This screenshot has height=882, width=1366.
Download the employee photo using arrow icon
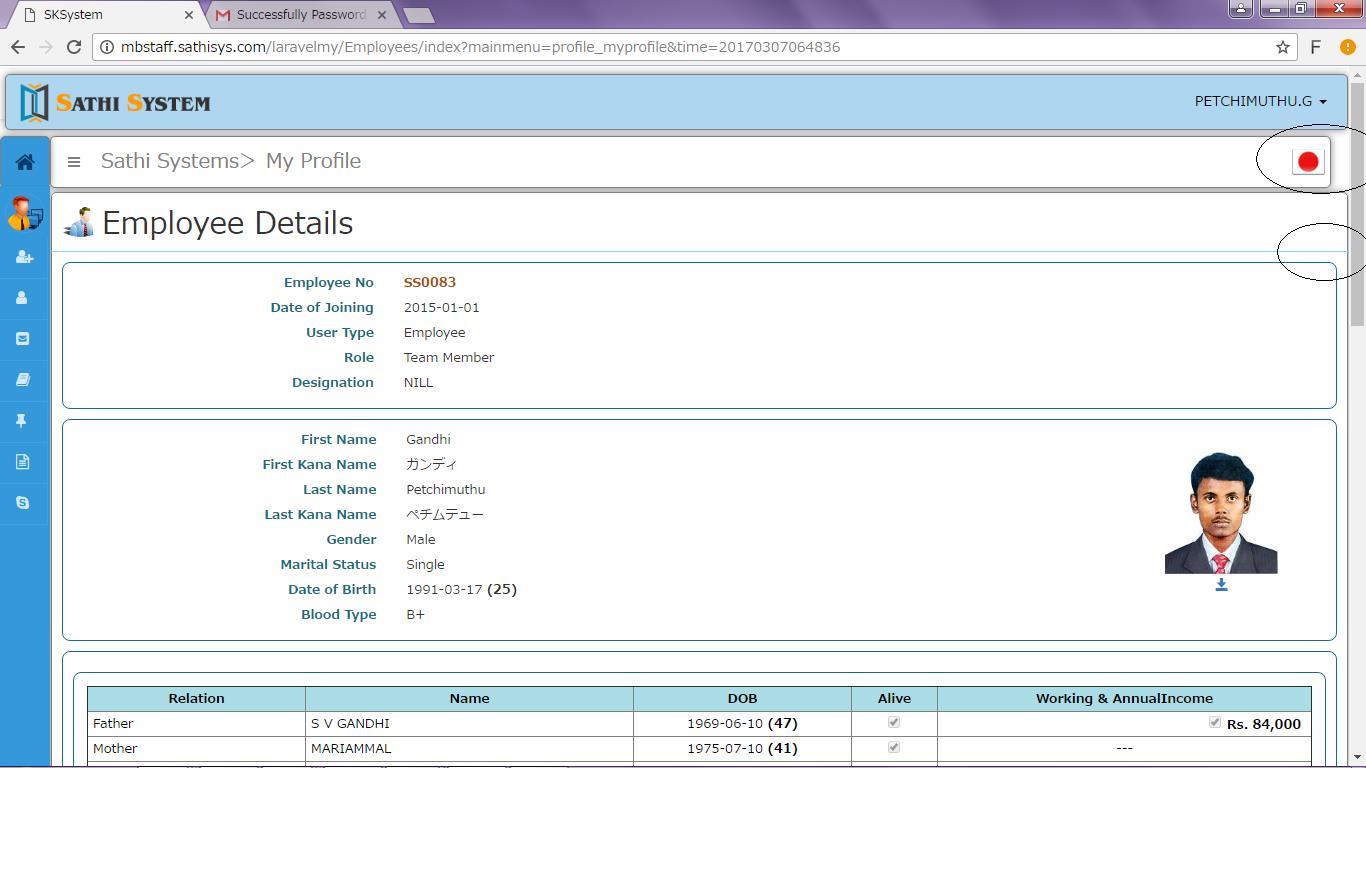[x=1221, y=585]
